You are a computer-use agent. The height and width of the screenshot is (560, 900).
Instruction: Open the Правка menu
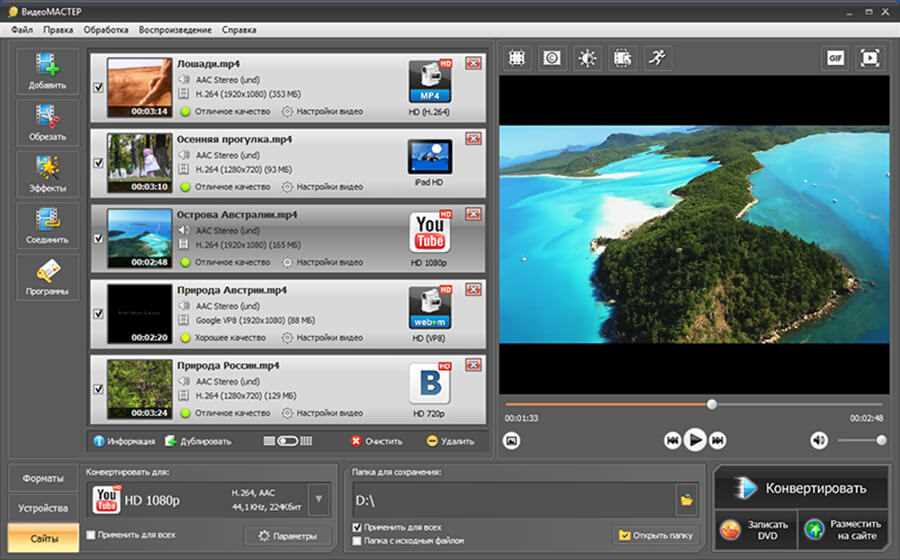pos(58,30)
